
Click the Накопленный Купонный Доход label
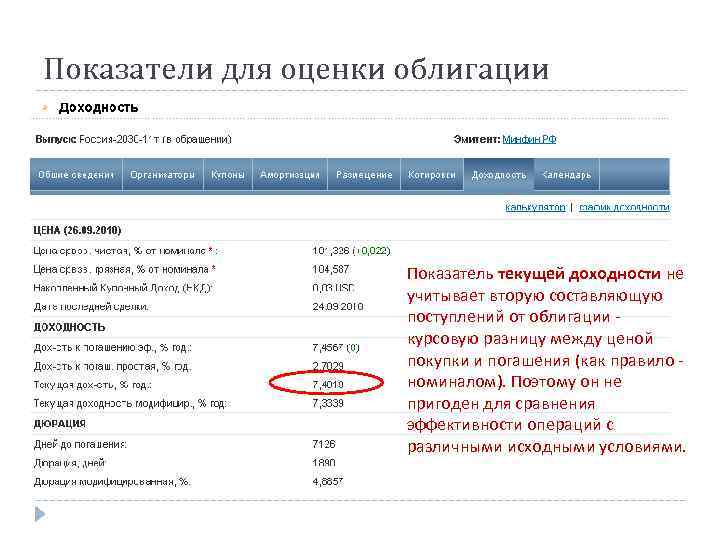(x=123, y=288)
